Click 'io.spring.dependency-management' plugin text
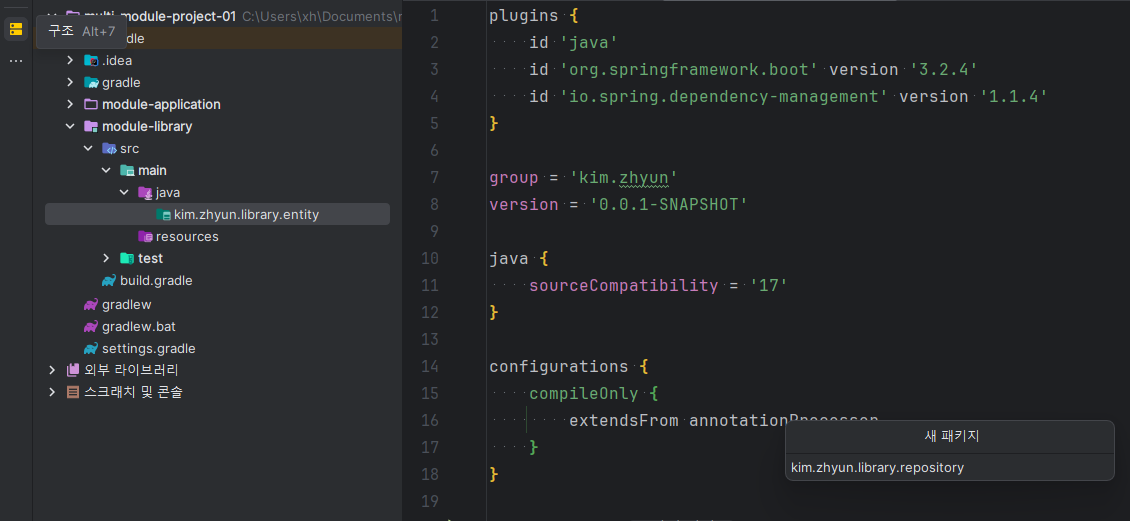 tap(724, 97)
